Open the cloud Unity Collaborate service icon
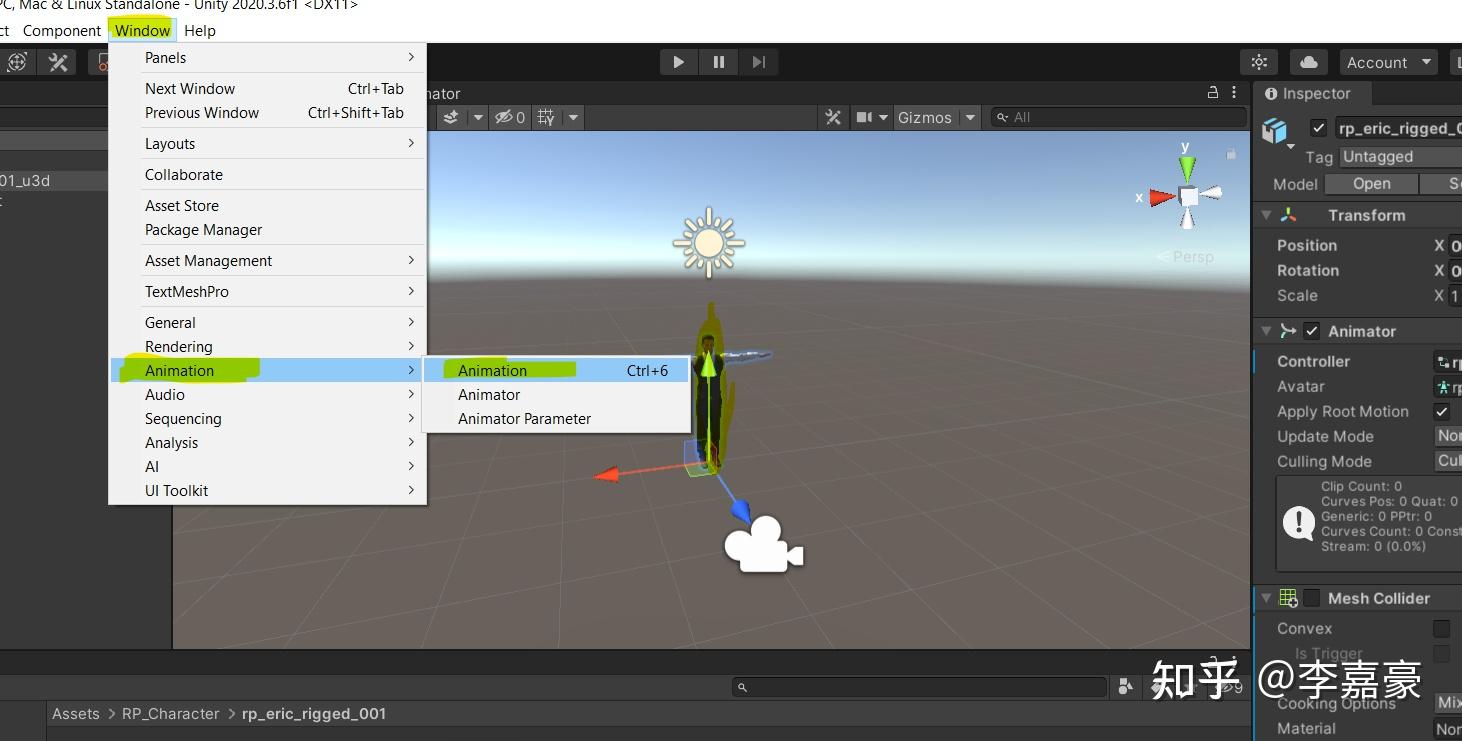1462x741 pixels. (1309, 61)
